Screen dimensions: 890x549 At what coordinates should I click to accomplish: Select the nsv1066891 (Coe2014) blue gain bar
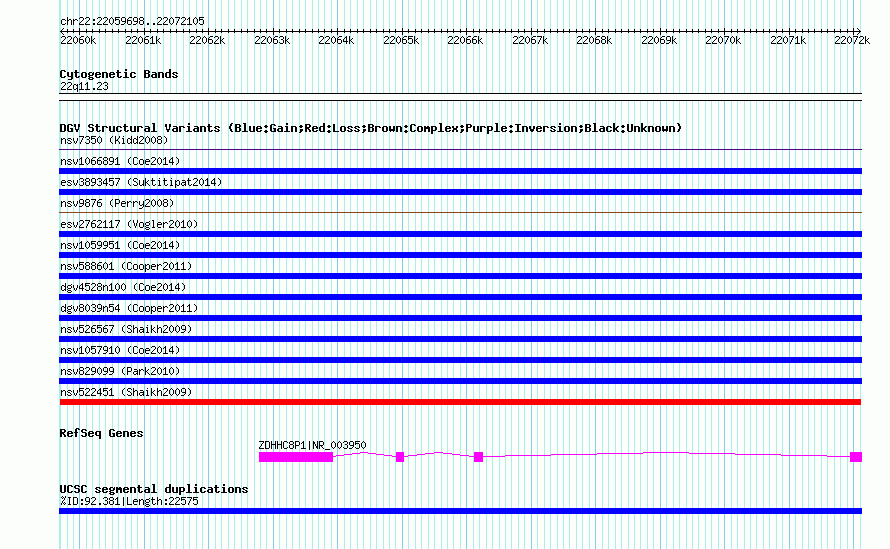pos(460,171)
